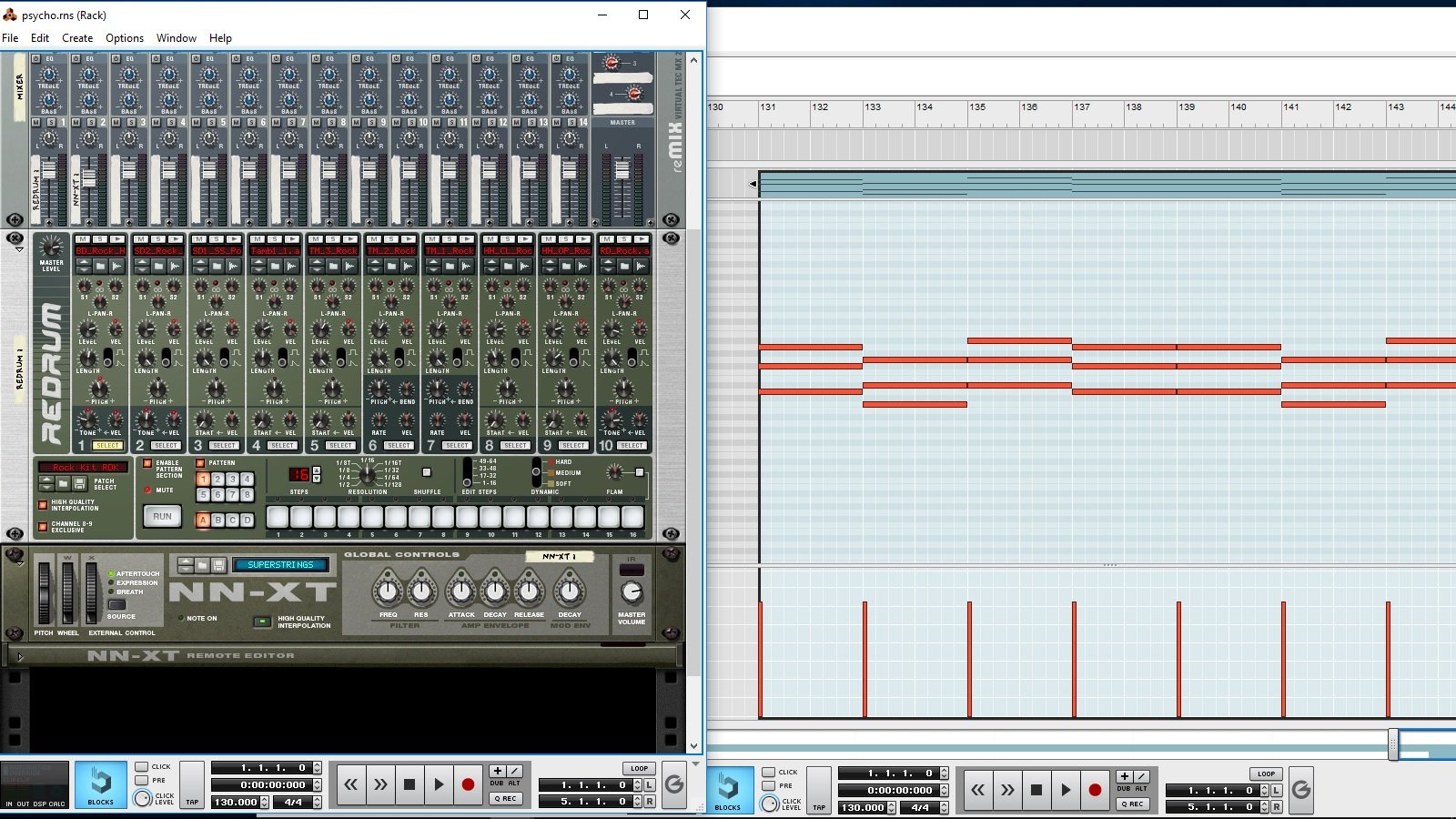Open the File menu
Image resolution: width=1456 pixels, height=819 pixels.
pyautogui.click(x=10, y=38)
